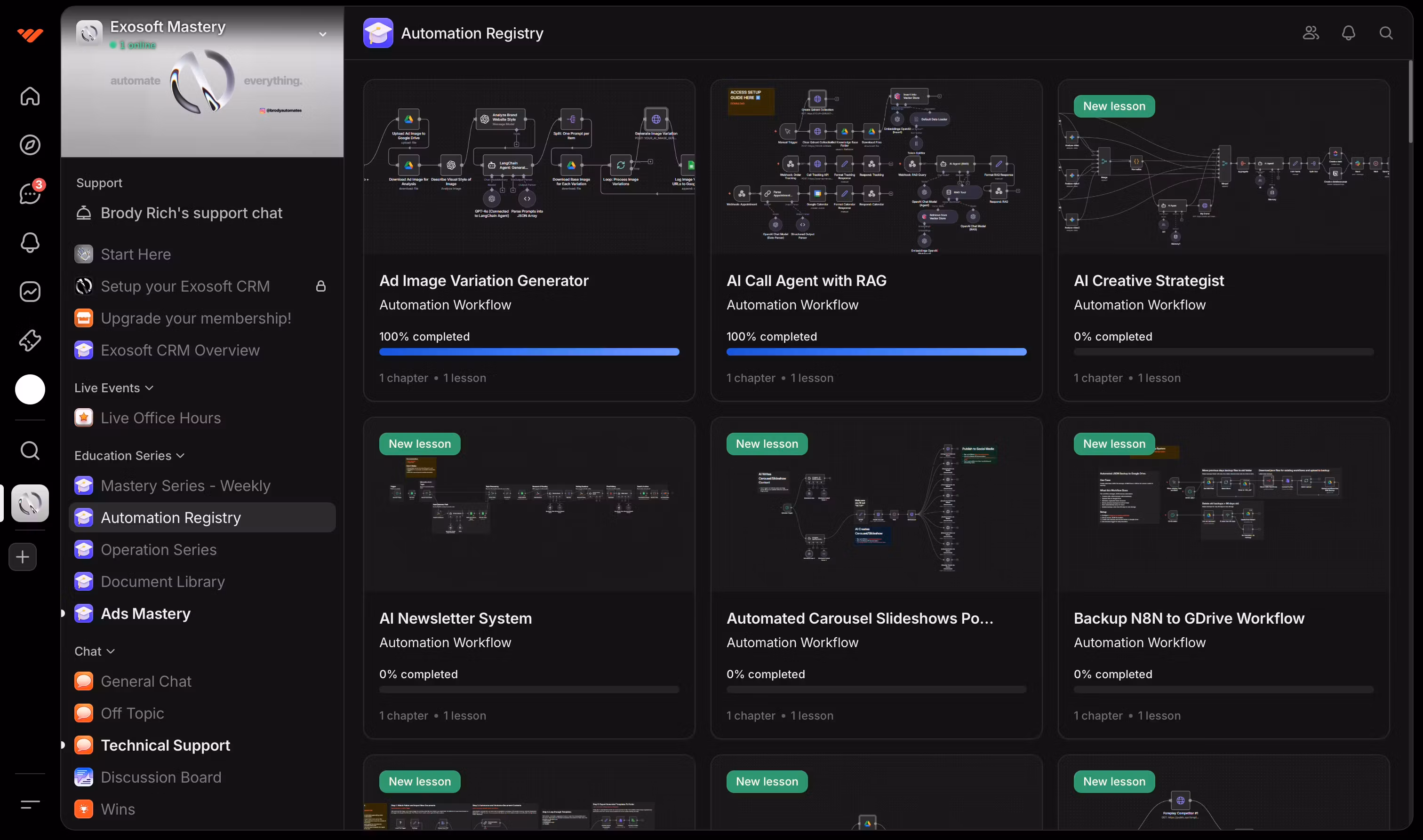Open Brody Rich's support chat
This screenshot has height=840, width=1423.
tap(192, 213)
